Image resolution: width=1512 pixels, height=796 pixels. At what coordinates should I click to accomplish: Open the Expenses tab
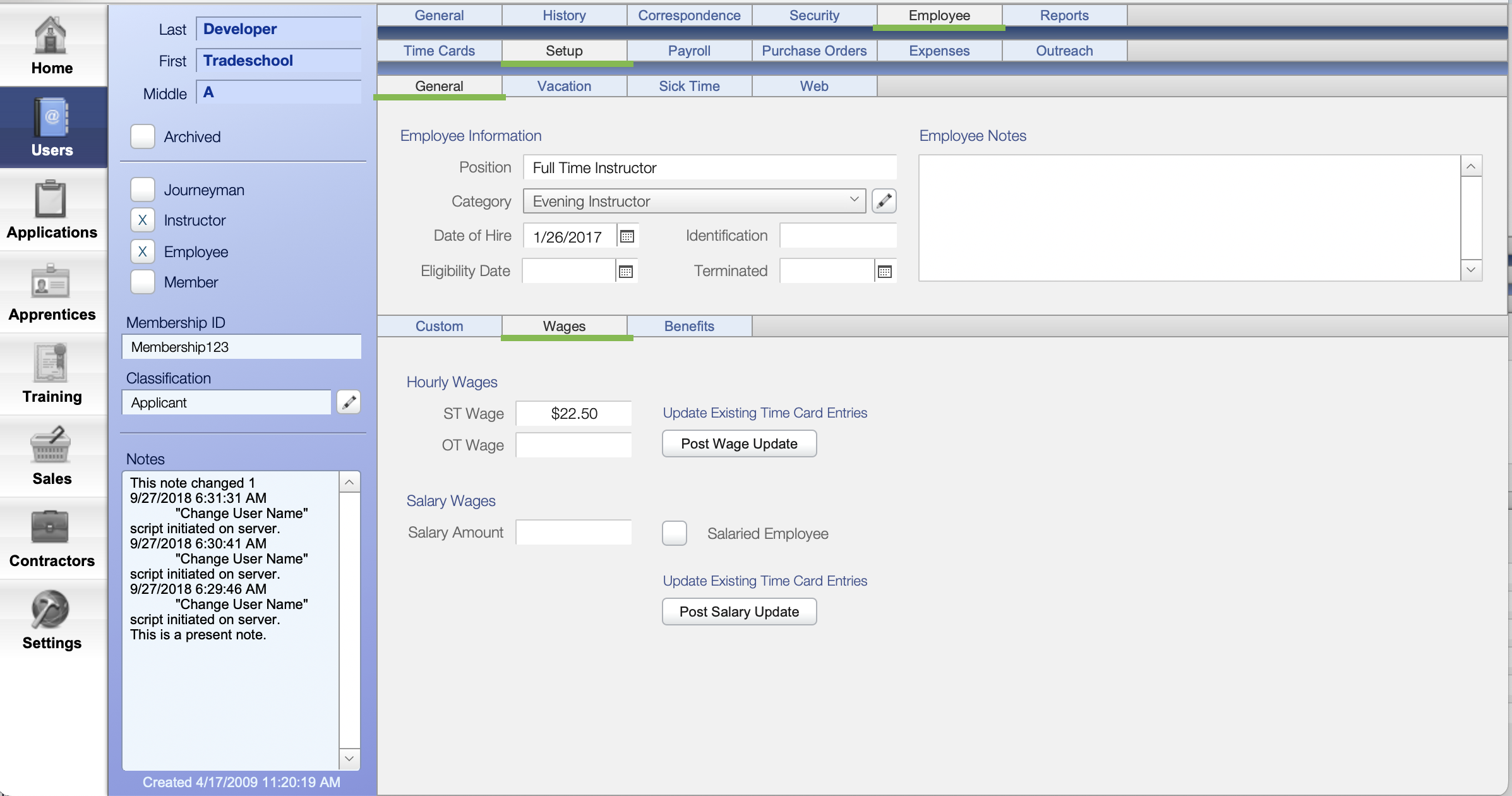(x=939, y=51)
